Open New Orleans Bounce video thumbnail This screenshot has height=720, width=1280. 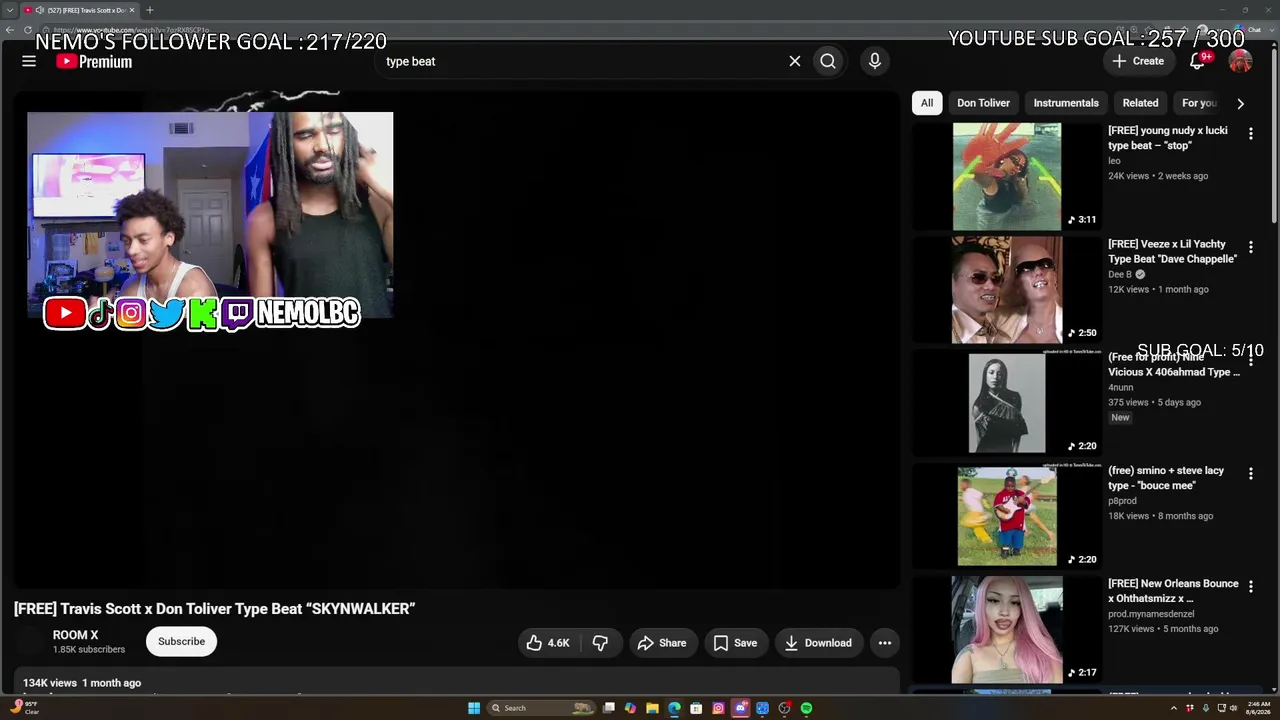tap(1007, 630)
